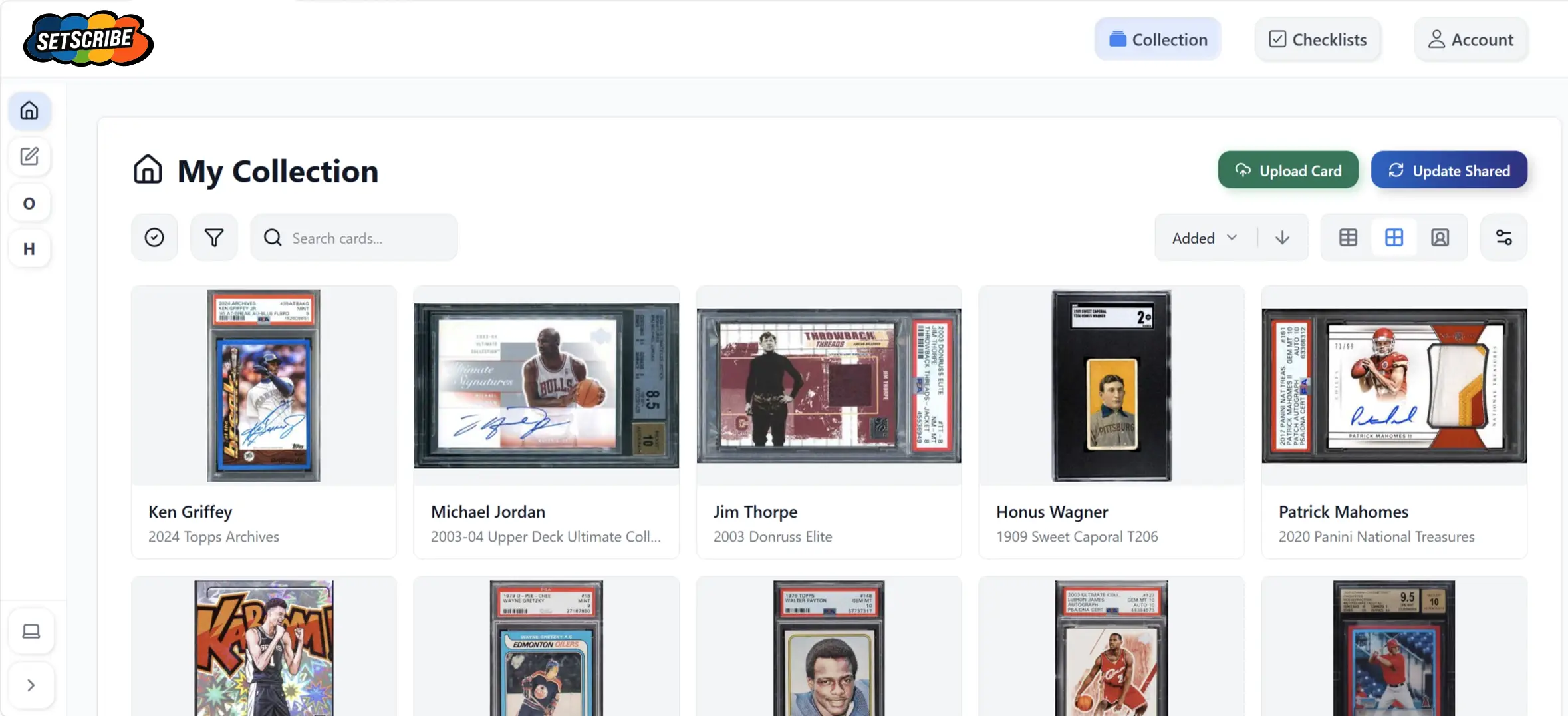Switch to grid view

click(x=1394, y=238)
